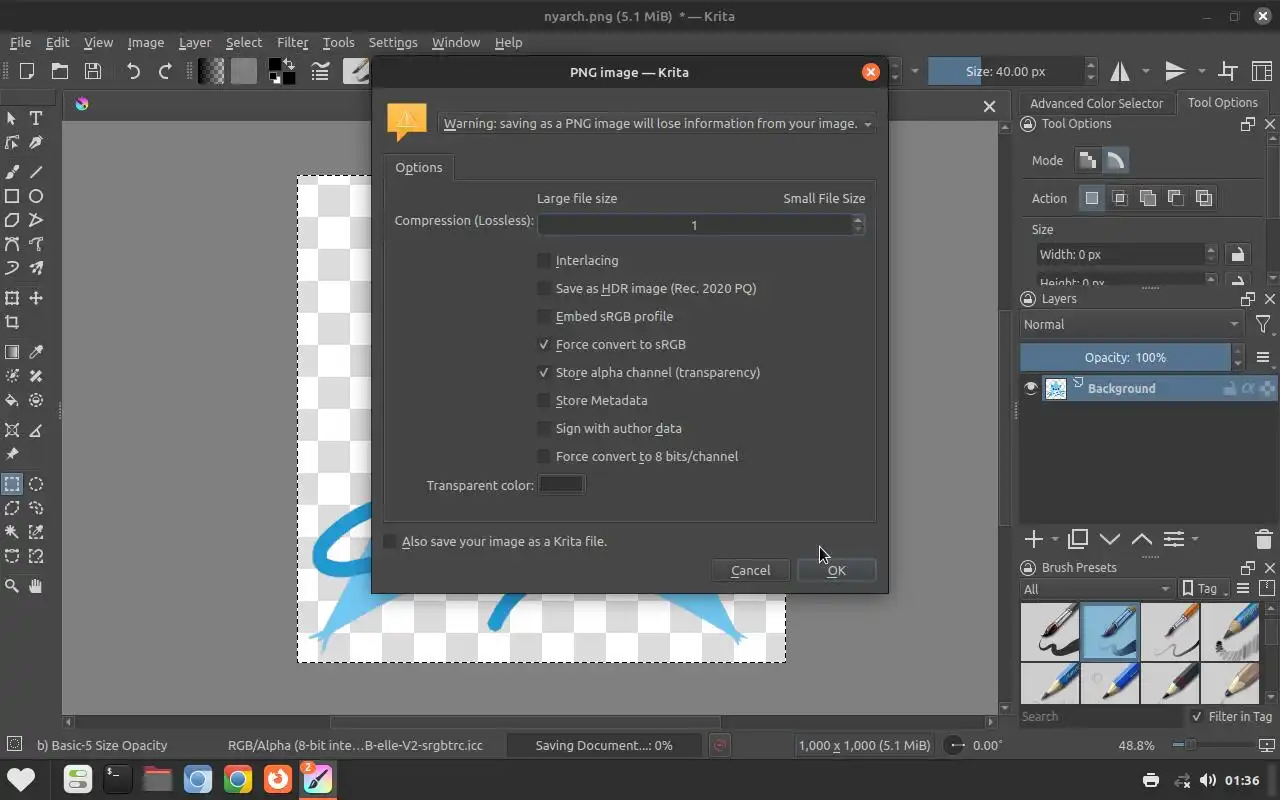Open the Settings menu
Viewport: 1280px width, 800px height.
pos(393,42)
